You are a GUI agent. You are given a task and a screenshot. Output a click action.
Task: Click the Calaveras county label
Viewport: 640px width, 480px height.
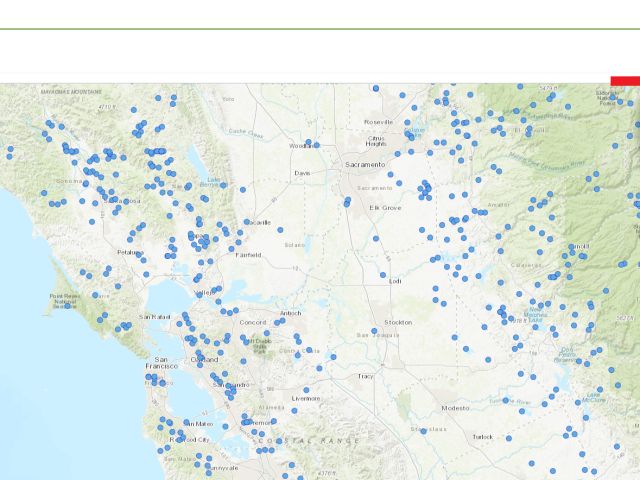(526, 265)
